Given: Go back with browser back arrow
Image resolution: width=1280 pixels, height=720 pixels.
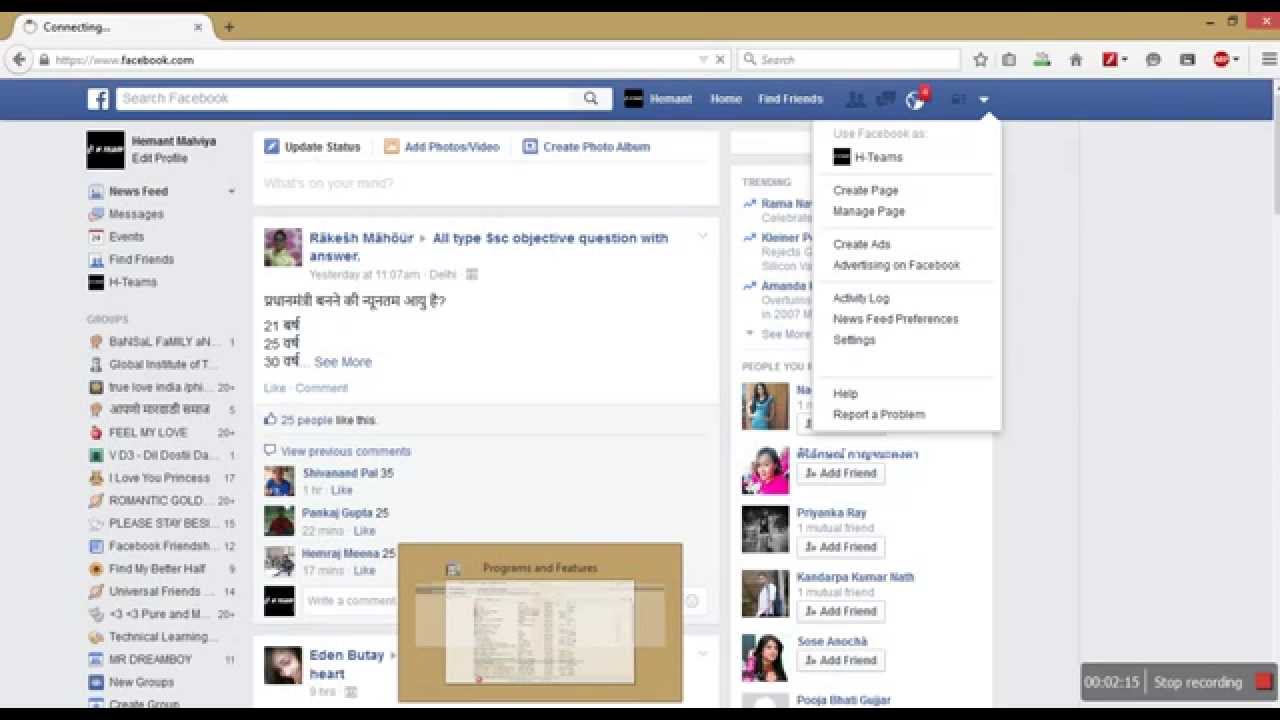Looking at the screenshot, I should pos(19,60).
